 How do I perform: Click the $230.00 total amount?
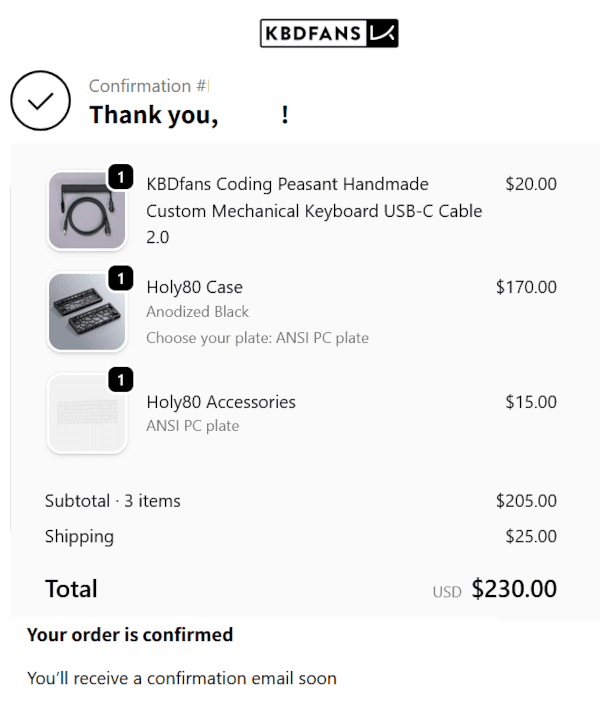(x=514, y=589)
